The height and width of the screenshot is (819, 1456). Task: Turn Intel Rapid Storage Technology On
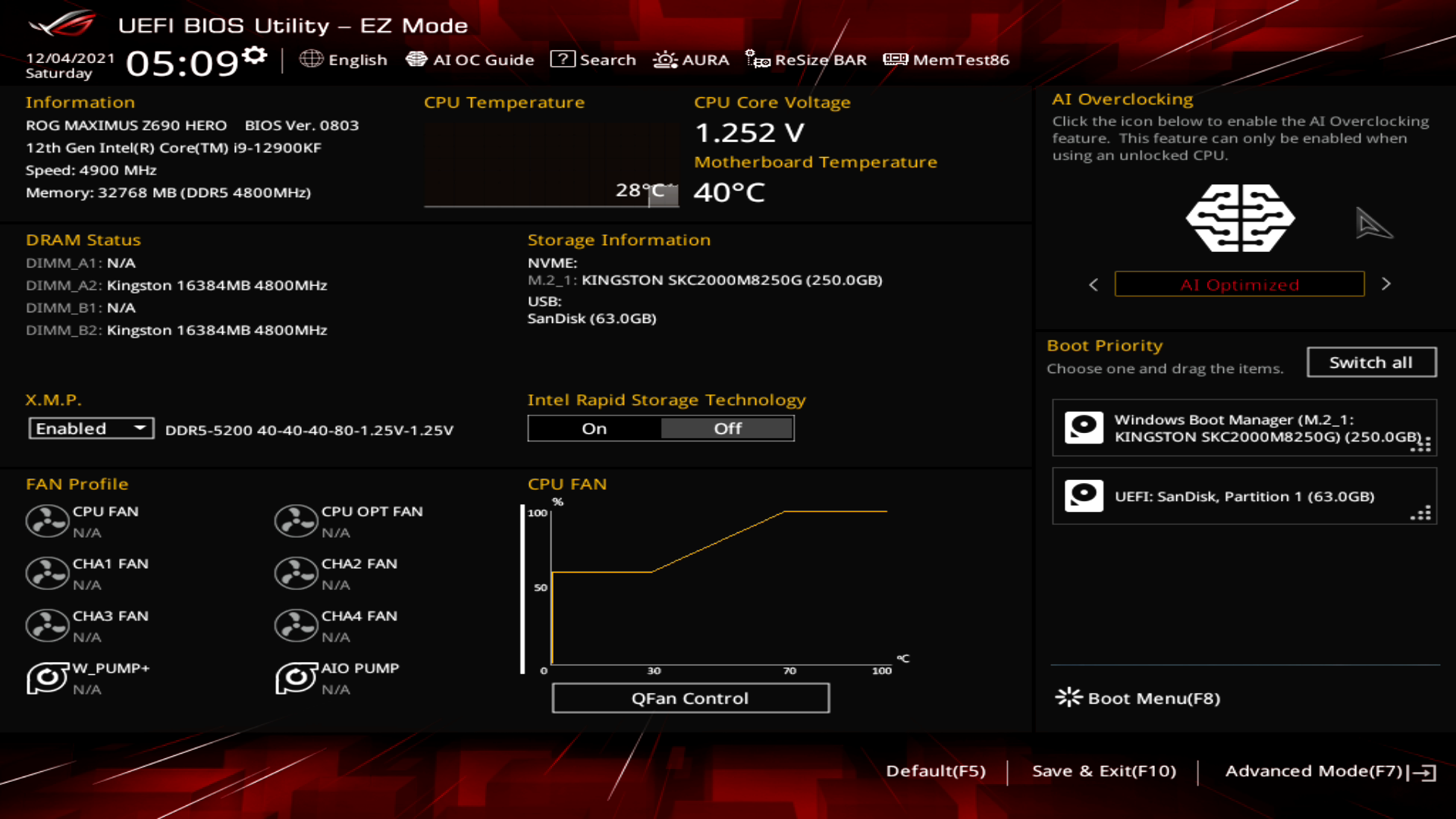[x=595, y=428]
